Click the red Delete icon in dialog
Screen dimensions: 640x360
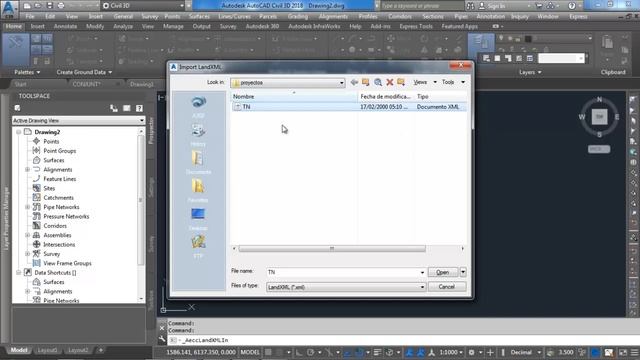coord(390,82)
